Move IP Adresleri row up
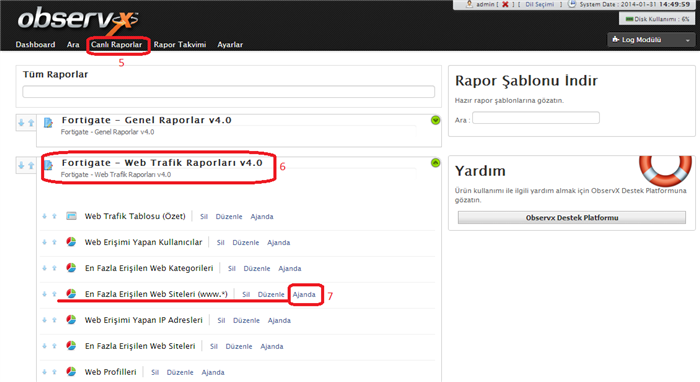The image size is (700, 382). tap(54, 320)
